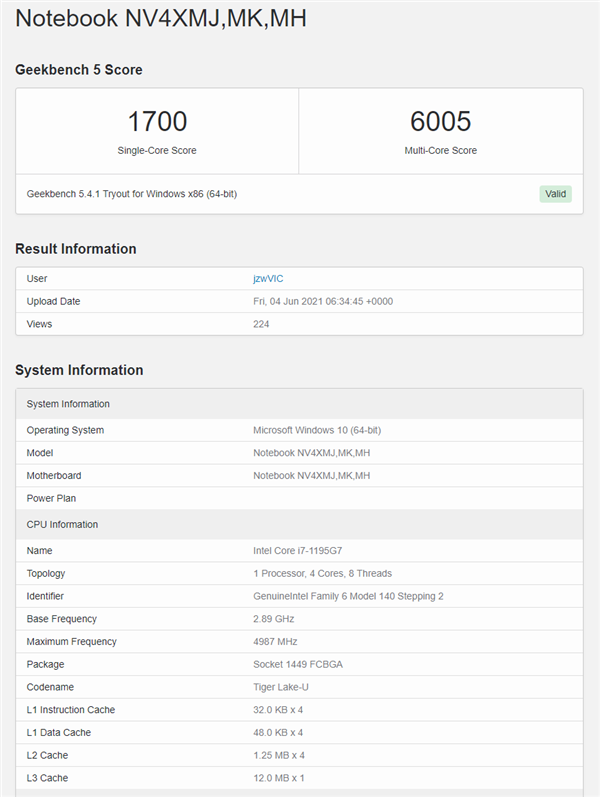Click the Codename value Tiger Lake-U
The image size is (600, 797).
point(281,687)
